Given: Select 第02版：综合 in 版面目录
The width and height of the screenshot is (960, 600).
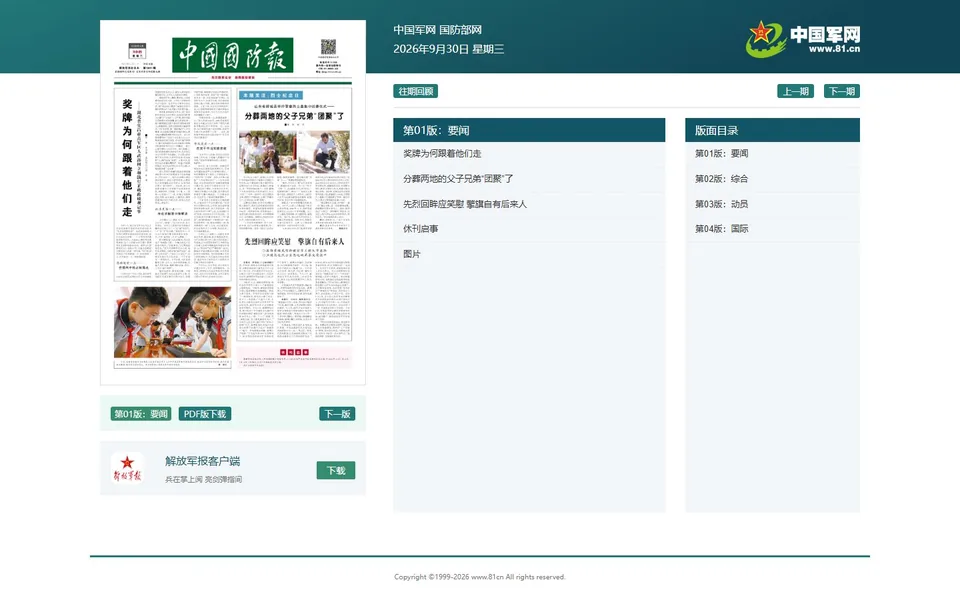Looking at the screenshot, I should (x=721, y=179).
